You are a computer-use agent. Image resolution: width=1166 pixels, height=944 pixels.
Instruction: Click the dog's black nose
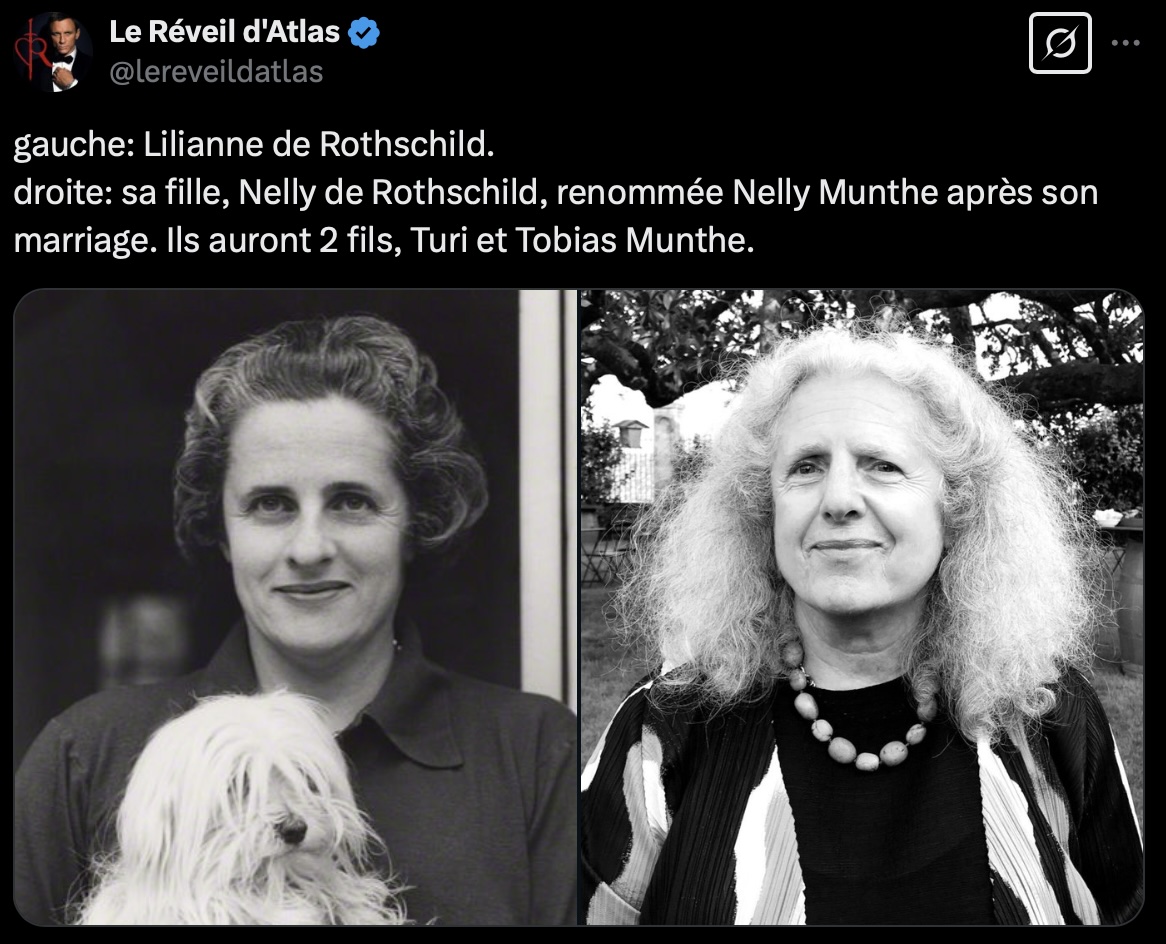291,829
